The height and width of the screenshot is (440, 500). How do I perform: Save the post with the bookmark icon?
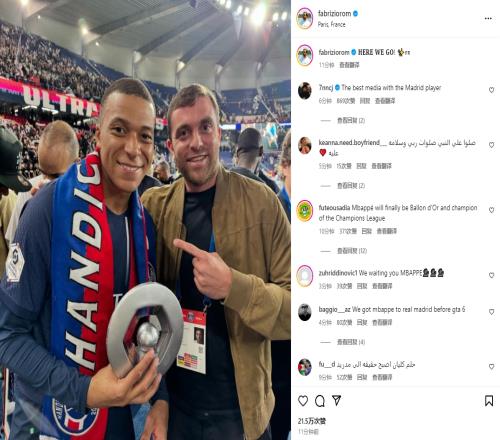click(x=489, y=401)
